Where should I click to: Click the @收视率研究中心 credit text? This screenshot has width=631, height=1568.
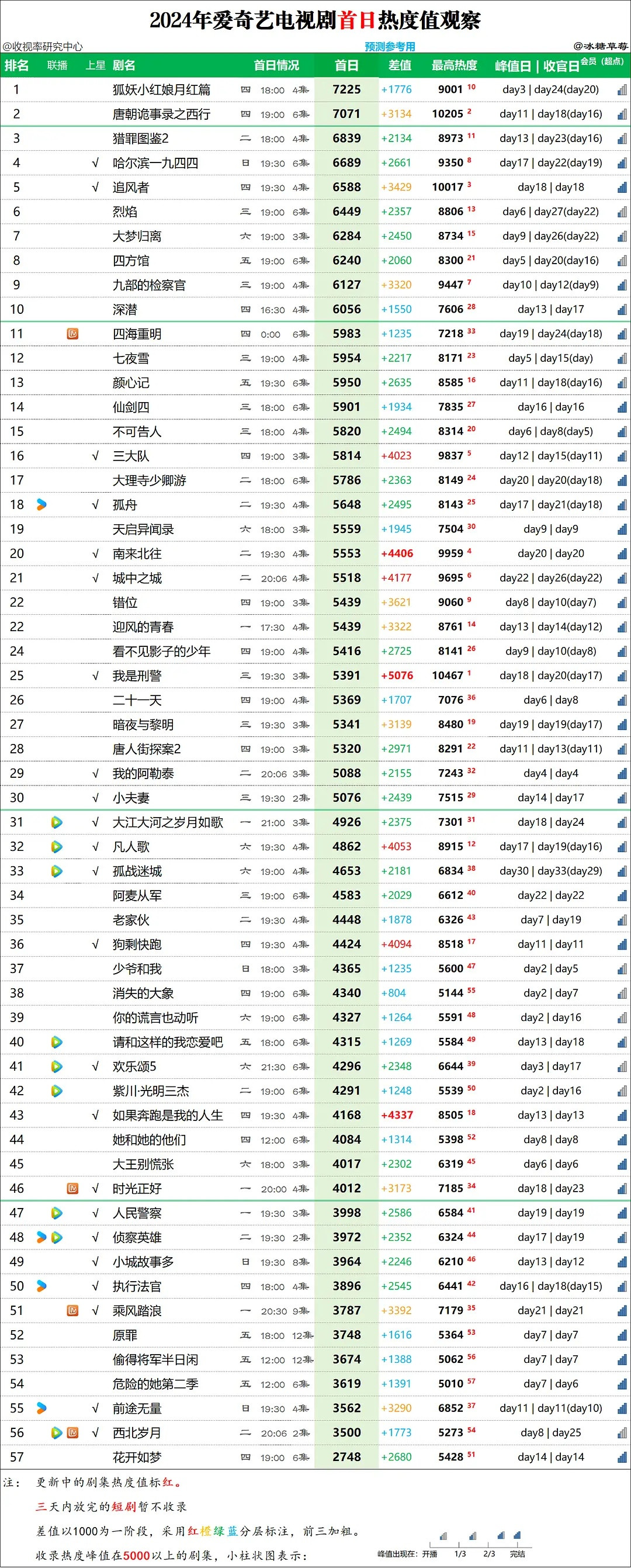click(43, 46)
